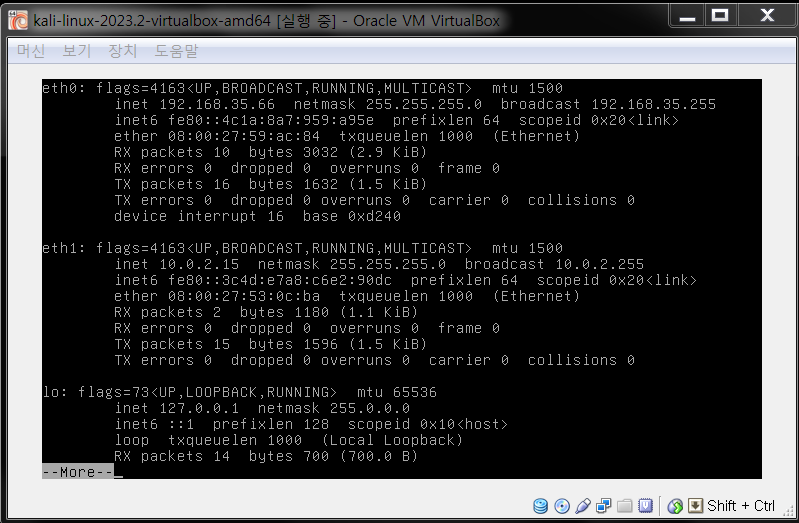The height and width of the screenshot is (523, 799).
Task: Click the eth1: interface label
Action: coord(65,248)
